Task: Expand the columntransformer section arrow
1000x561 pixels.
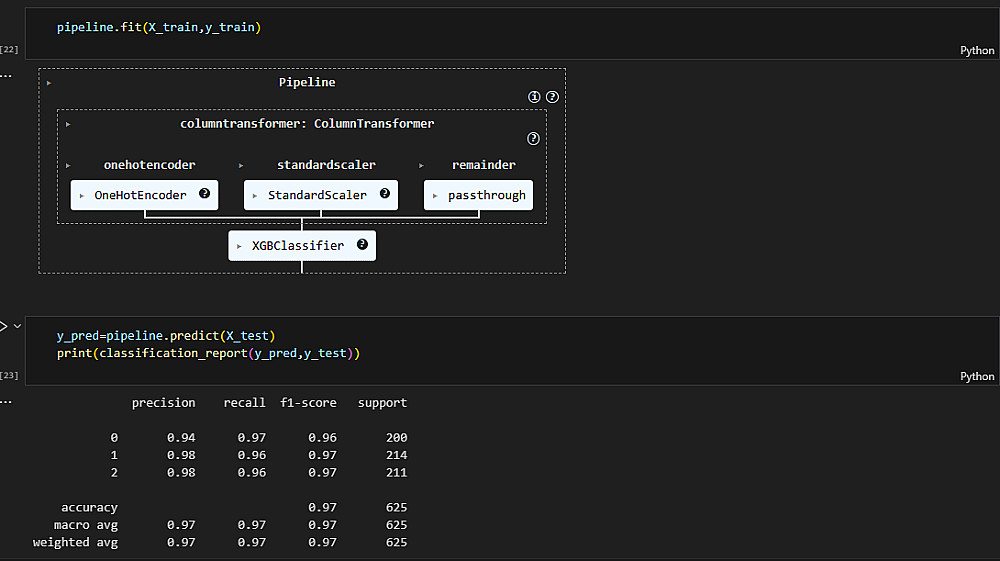Action: coord(68,124)
